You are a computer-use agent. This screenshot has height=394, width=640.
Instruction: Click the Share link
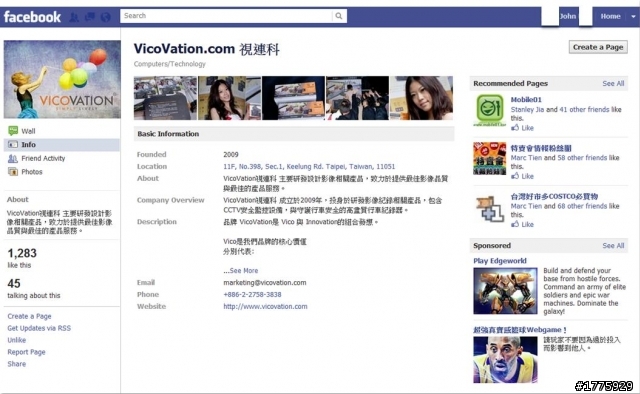click(16, 364)
